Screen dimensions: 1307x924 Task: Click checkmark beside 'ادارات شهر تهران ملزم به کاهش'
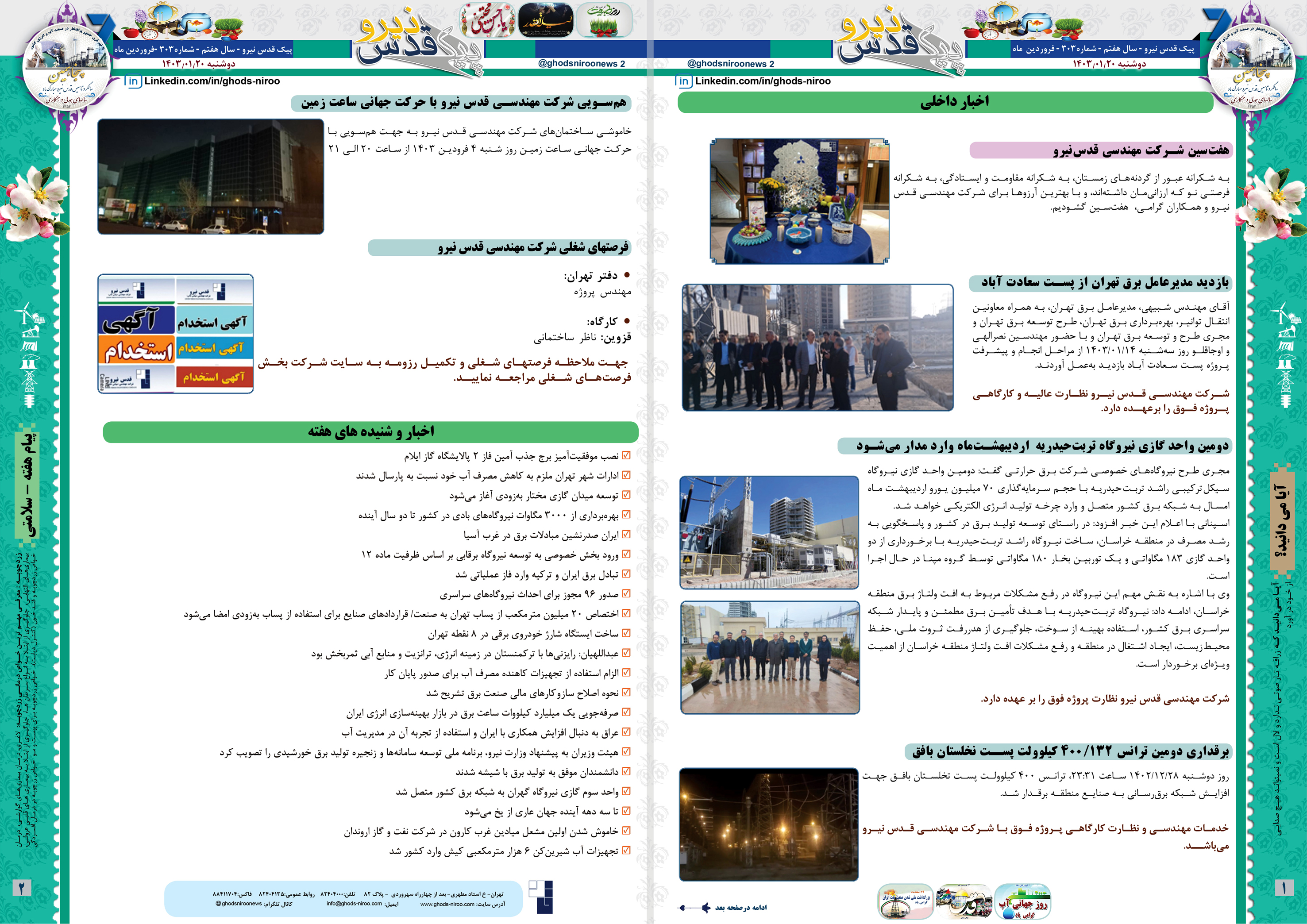[x=626, y=475]
